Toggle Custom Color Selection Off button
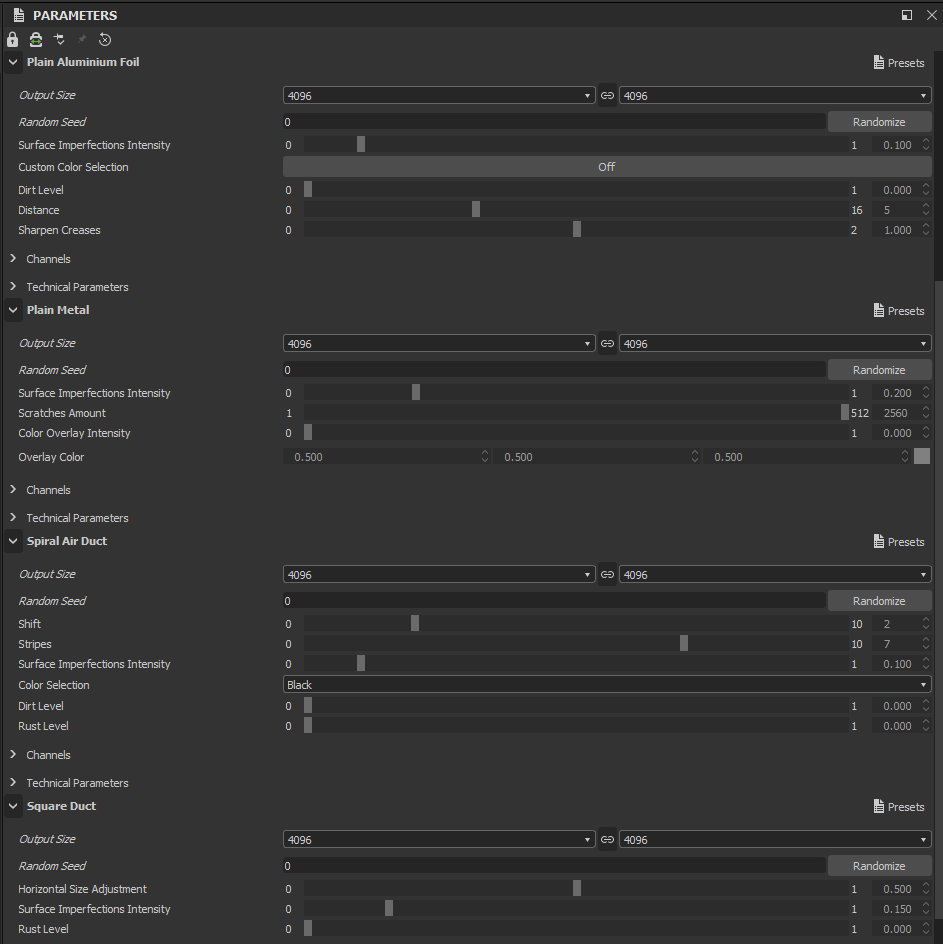This screenshot has width=943, height=944. tap(607, 167)
